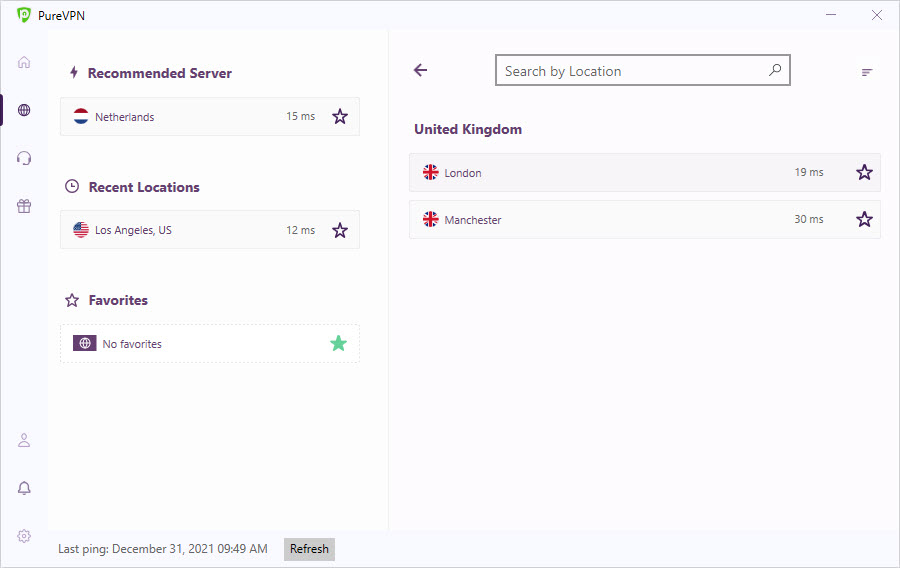Focus the Search by Location field

643,70
